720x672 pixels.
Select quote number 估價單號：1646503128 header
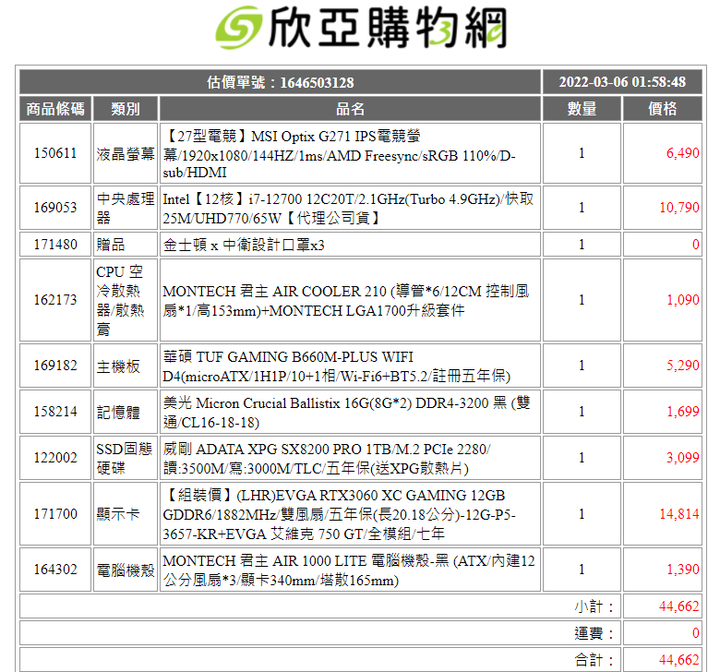coord(280,82)
